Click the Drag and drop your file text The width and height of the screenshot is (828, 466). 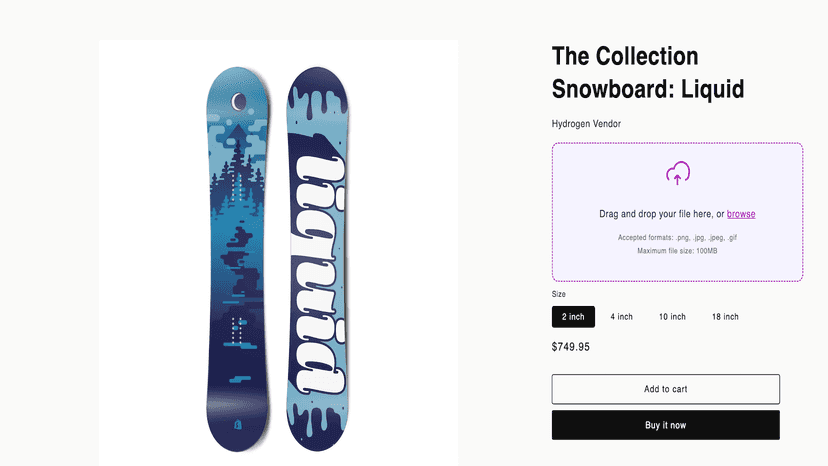[661, 214]
